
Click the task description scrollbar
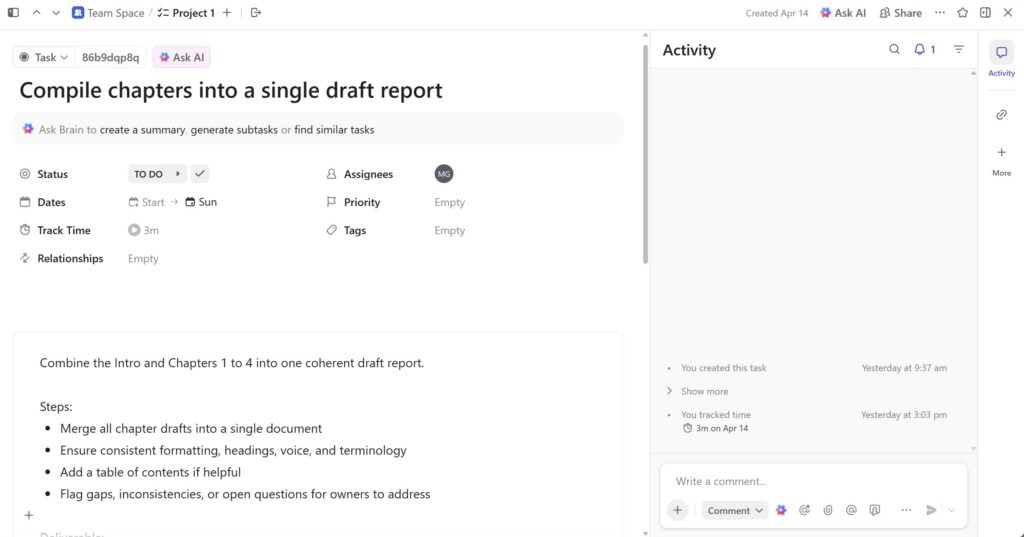[x=645, y=154]
